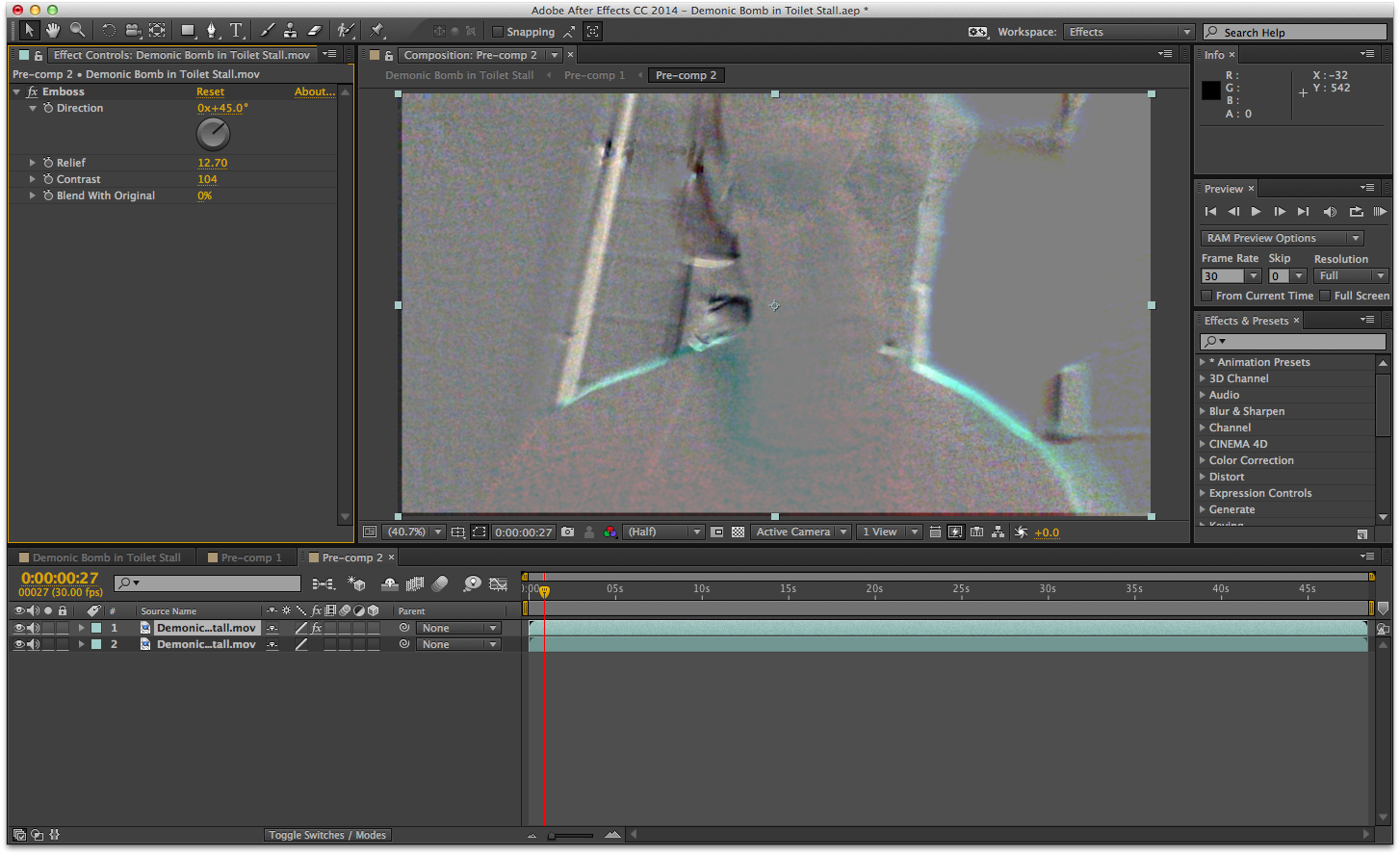Open layer 1 Parent None dropdown
The height and width of the screenshot is (855, 1400).
pos(459,628)
